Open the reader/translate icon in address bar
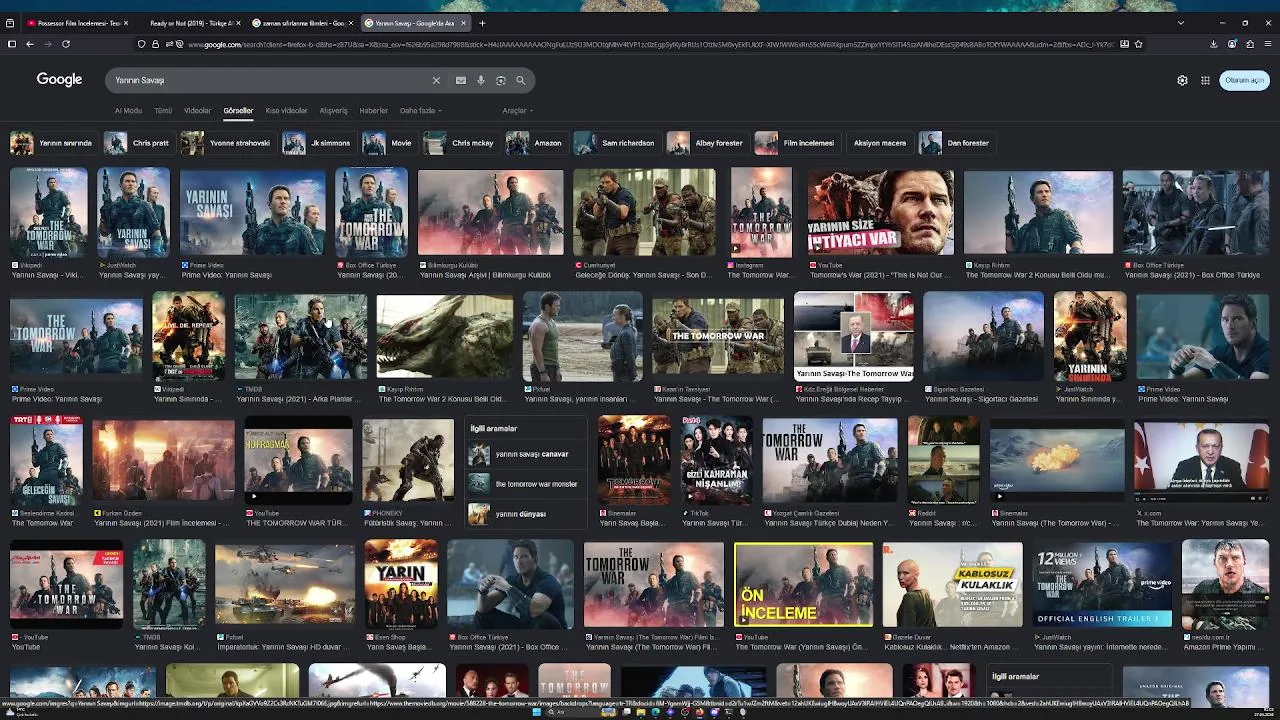Viewport: 1280px width, 720px height. (1124, 44)
